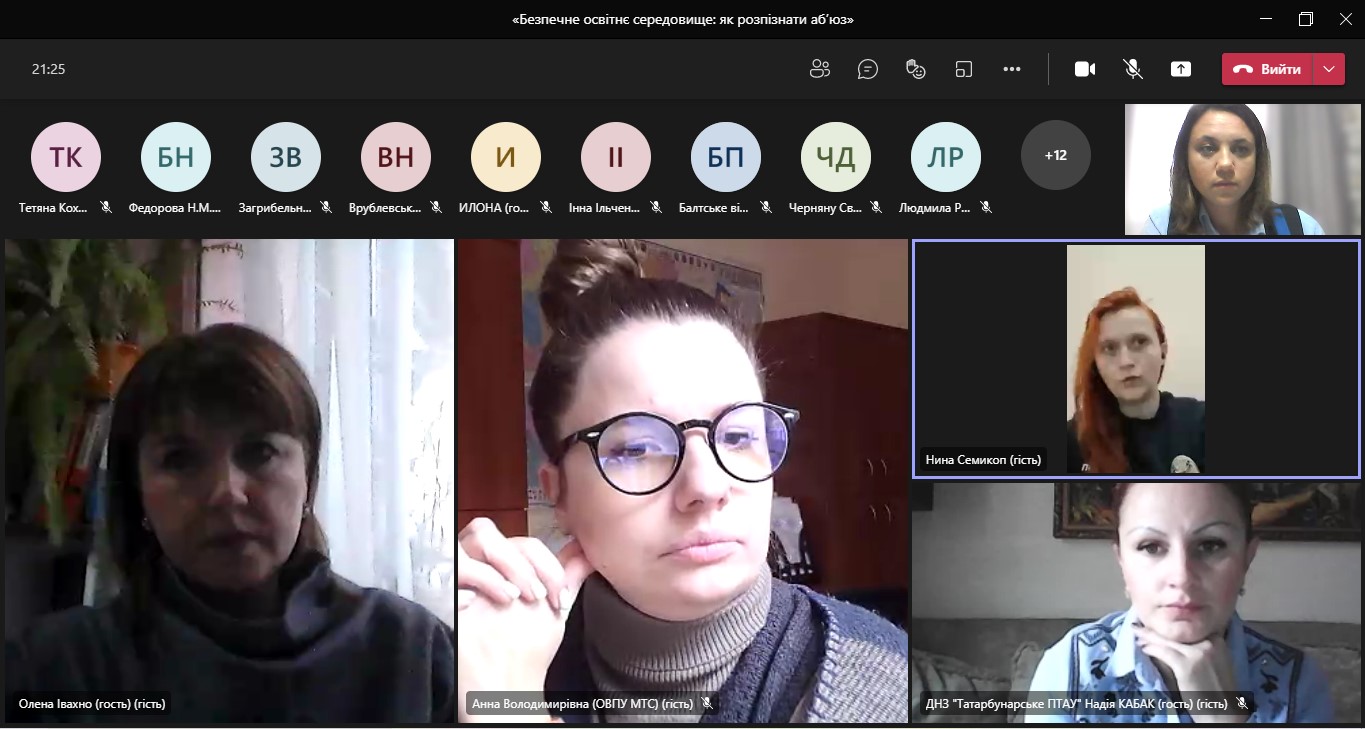The image size is (1365, 729).
Task: Select Нина Семикоп video tile
Action: (1135, 358)
